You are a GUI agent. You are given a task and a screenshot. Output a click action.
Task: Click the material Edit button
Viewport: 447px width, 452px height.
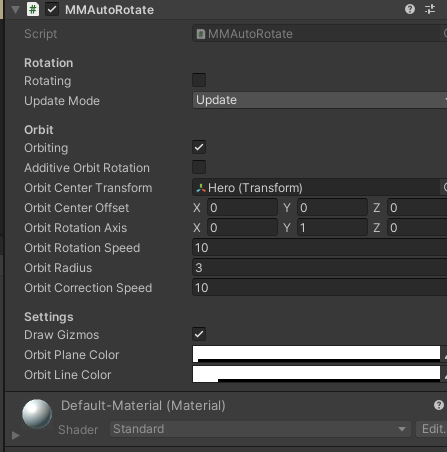tap(432, 429)
